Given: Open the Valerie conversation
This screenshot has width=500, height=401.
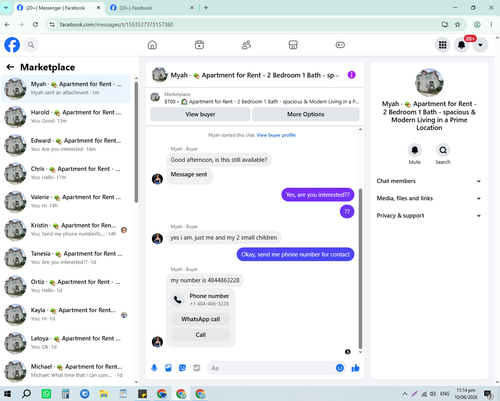Looking at the screenshot, I should point(66,202).
